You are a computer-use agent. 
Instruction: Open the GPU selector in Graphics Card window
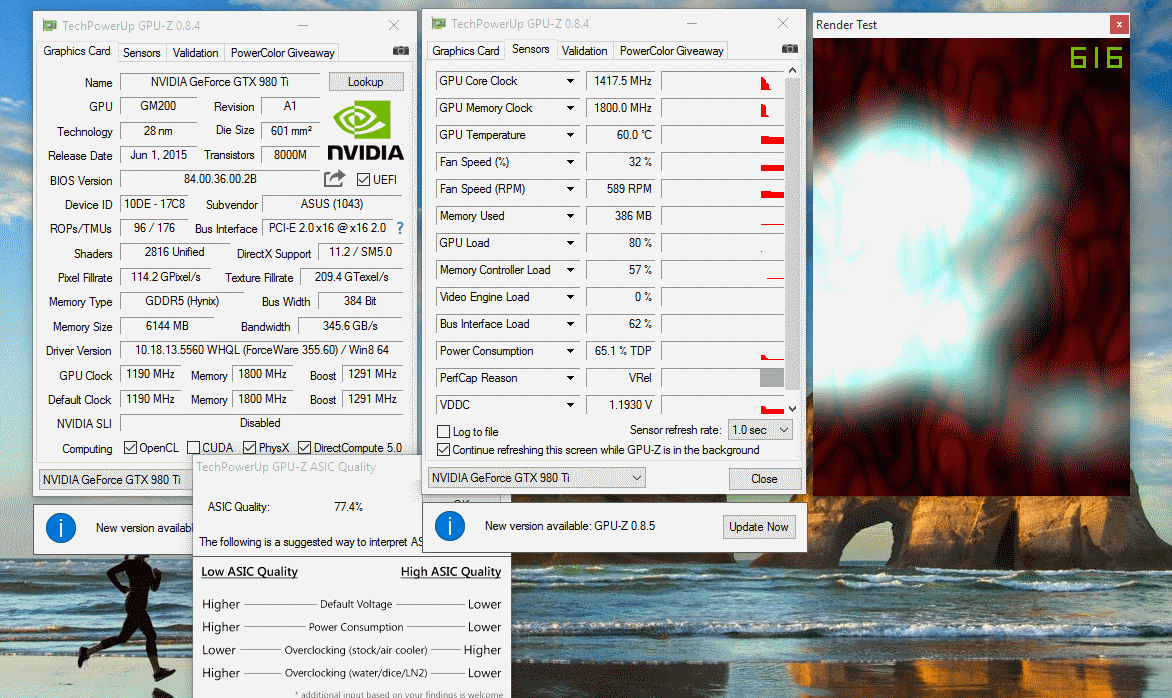(115, 479)
